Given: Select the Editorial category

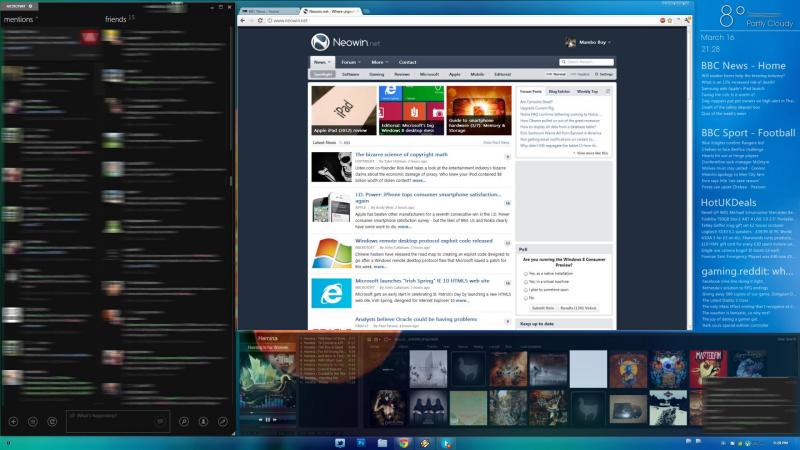Looking at the screenshot, I should point(503,74).
